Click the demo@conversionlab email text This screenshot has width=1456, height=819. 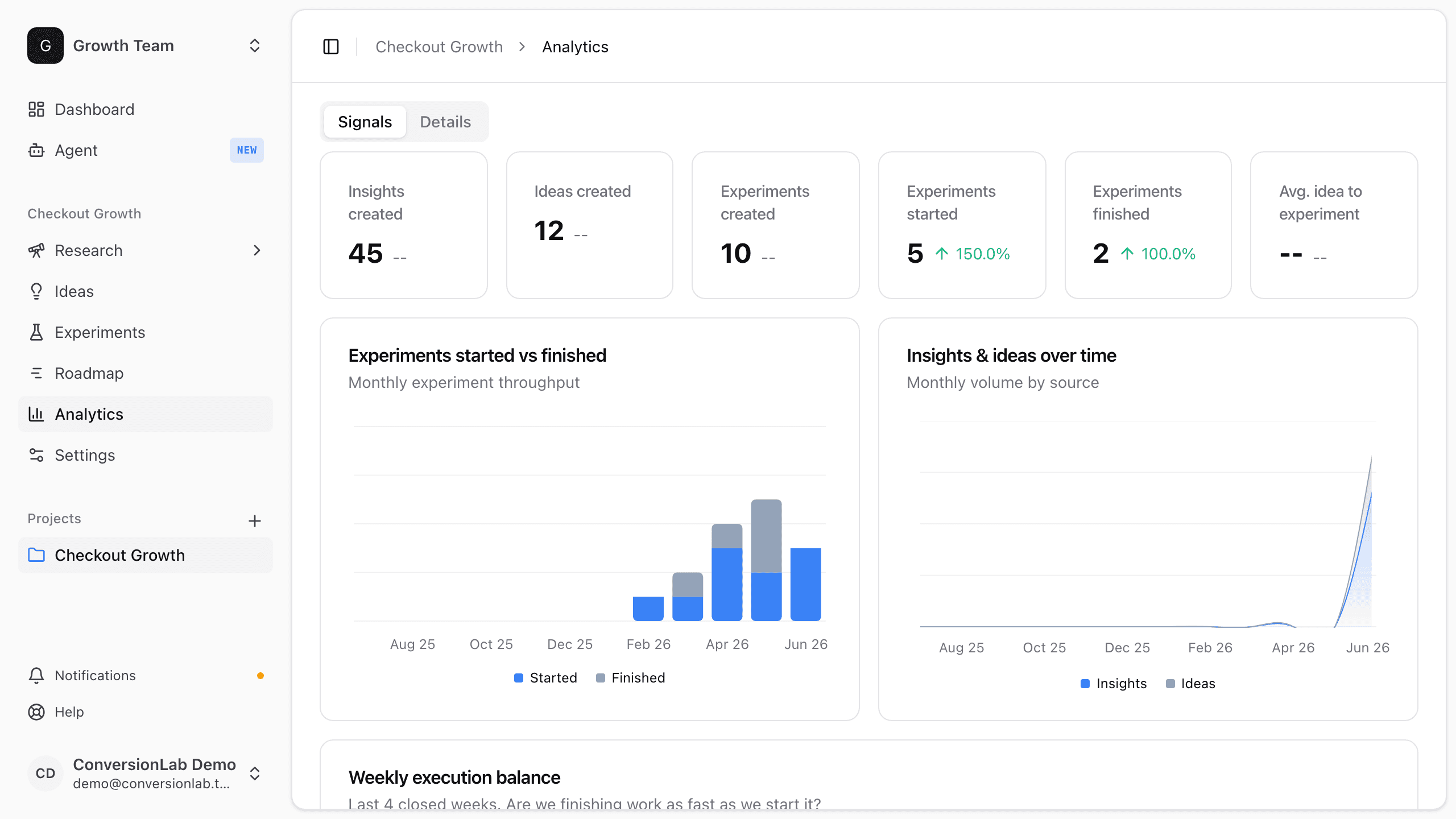tap(151, 784)
